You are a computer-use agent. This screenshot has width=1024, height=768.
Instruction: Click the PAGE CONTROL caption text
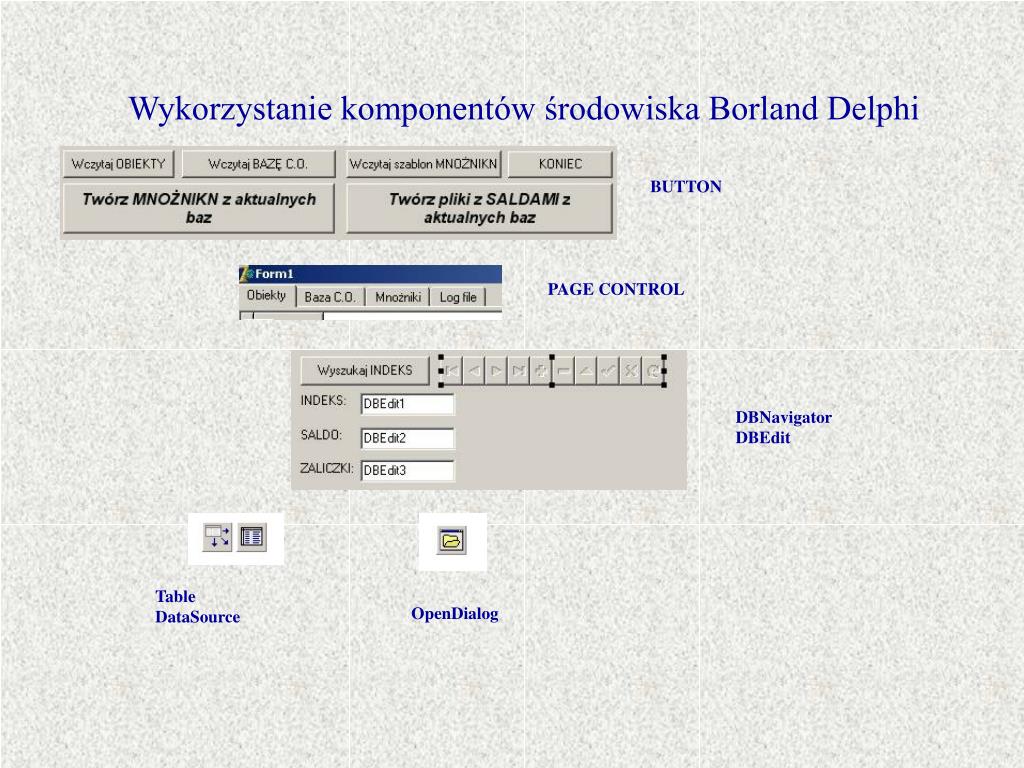click(x=616, y=289)
